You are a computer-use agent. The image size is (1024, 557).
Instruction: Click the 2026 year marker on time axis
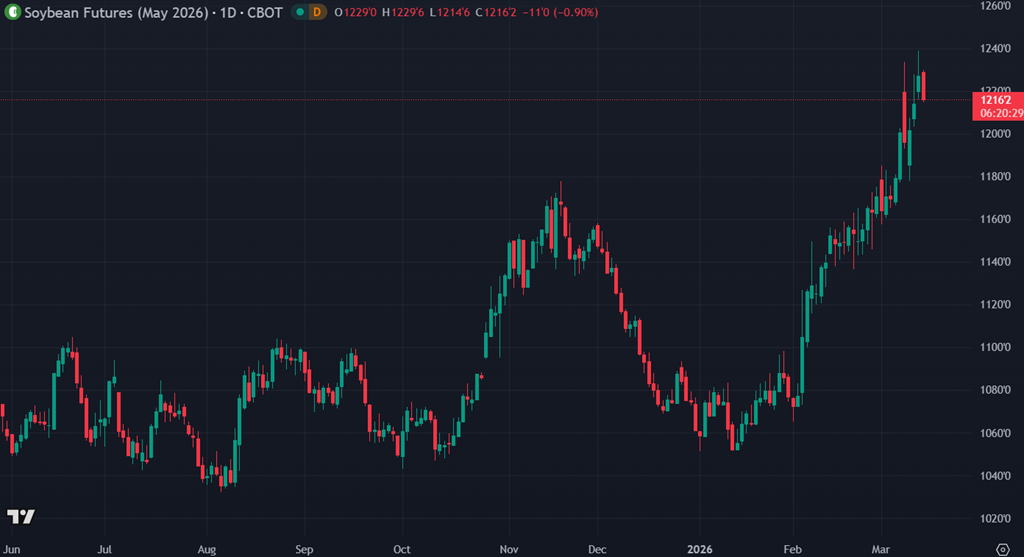[698, 549]
